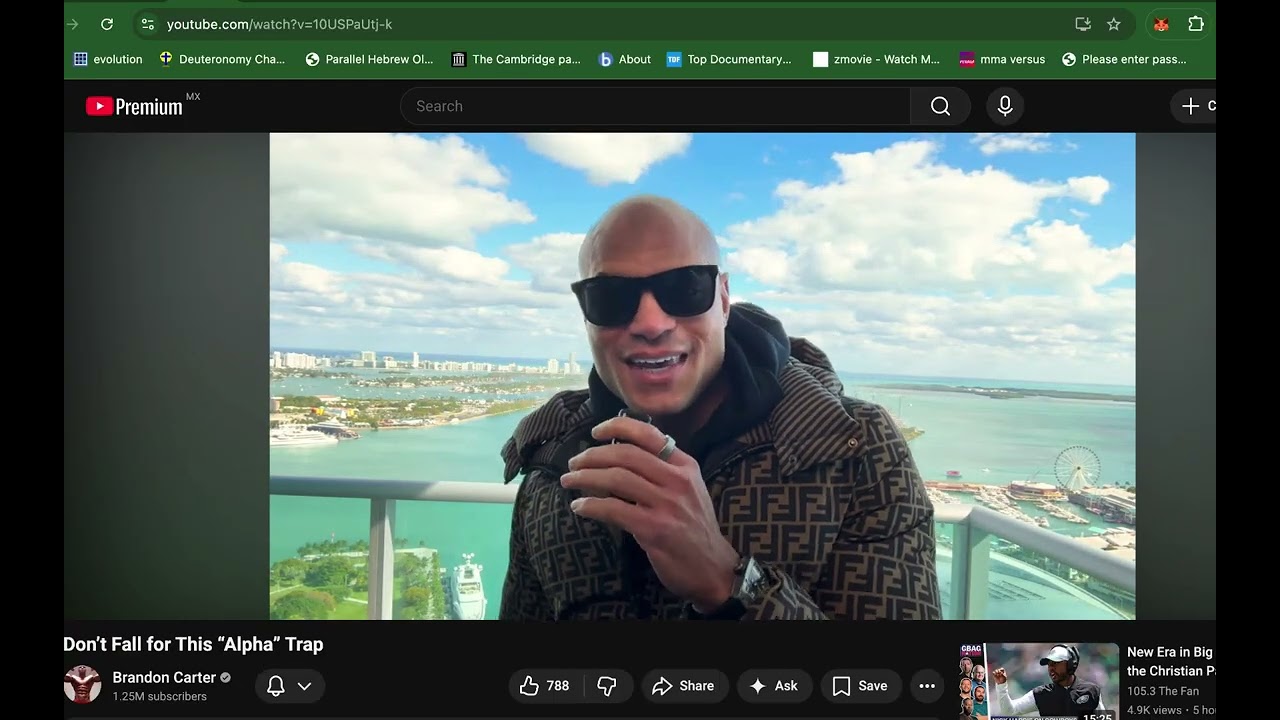1280x720 pixels.
Task: Click the Share button
Action: (683, 686)
